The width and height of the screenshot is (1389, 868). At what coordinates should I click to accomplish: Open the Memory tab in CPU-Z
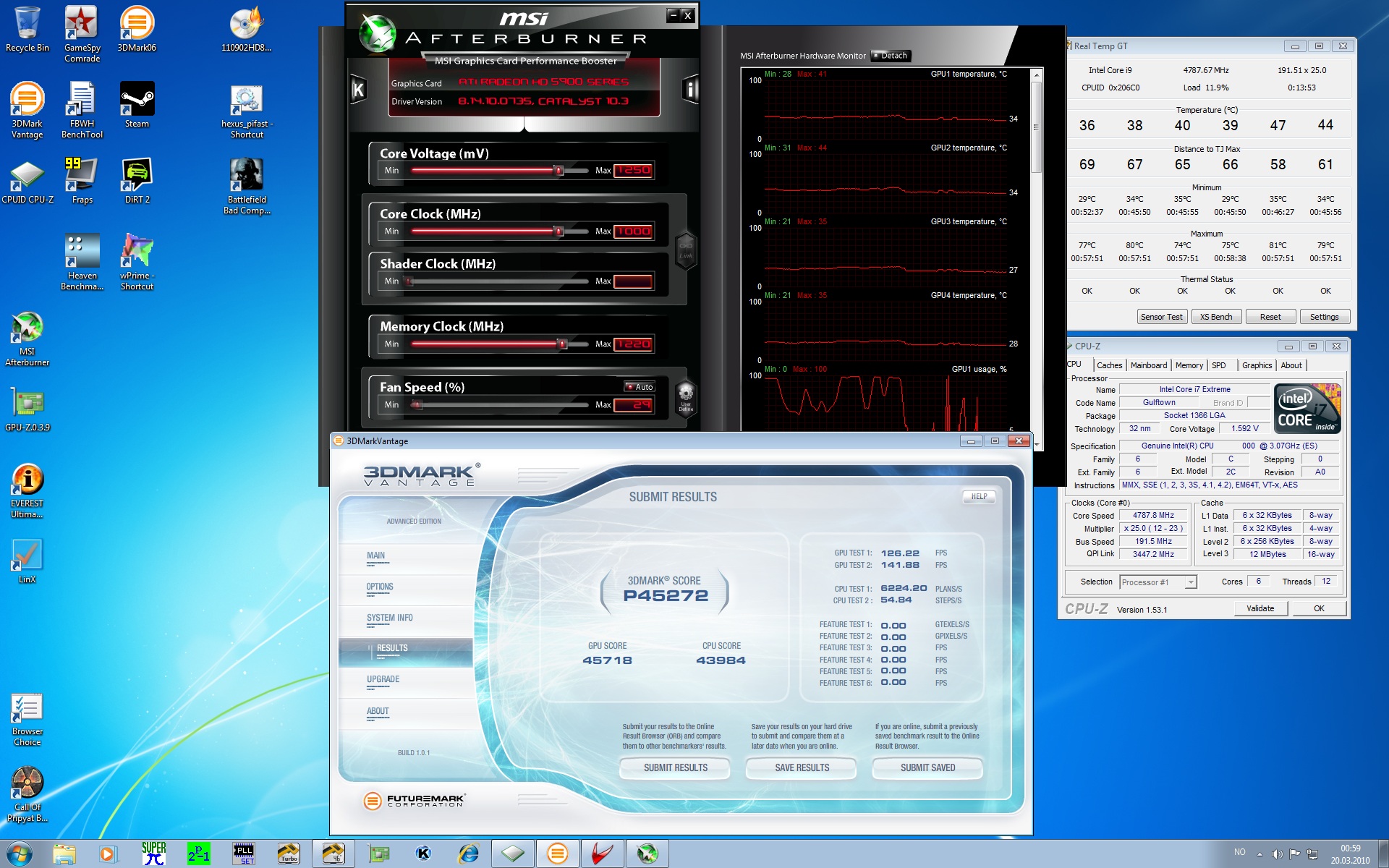(x=1189, y=365)
